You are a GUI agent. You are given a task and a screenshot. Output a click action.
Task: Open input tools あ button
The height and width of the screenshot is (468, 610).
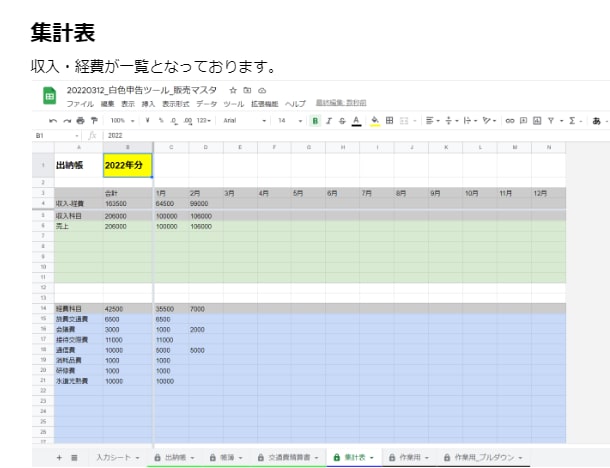[596, 121]
